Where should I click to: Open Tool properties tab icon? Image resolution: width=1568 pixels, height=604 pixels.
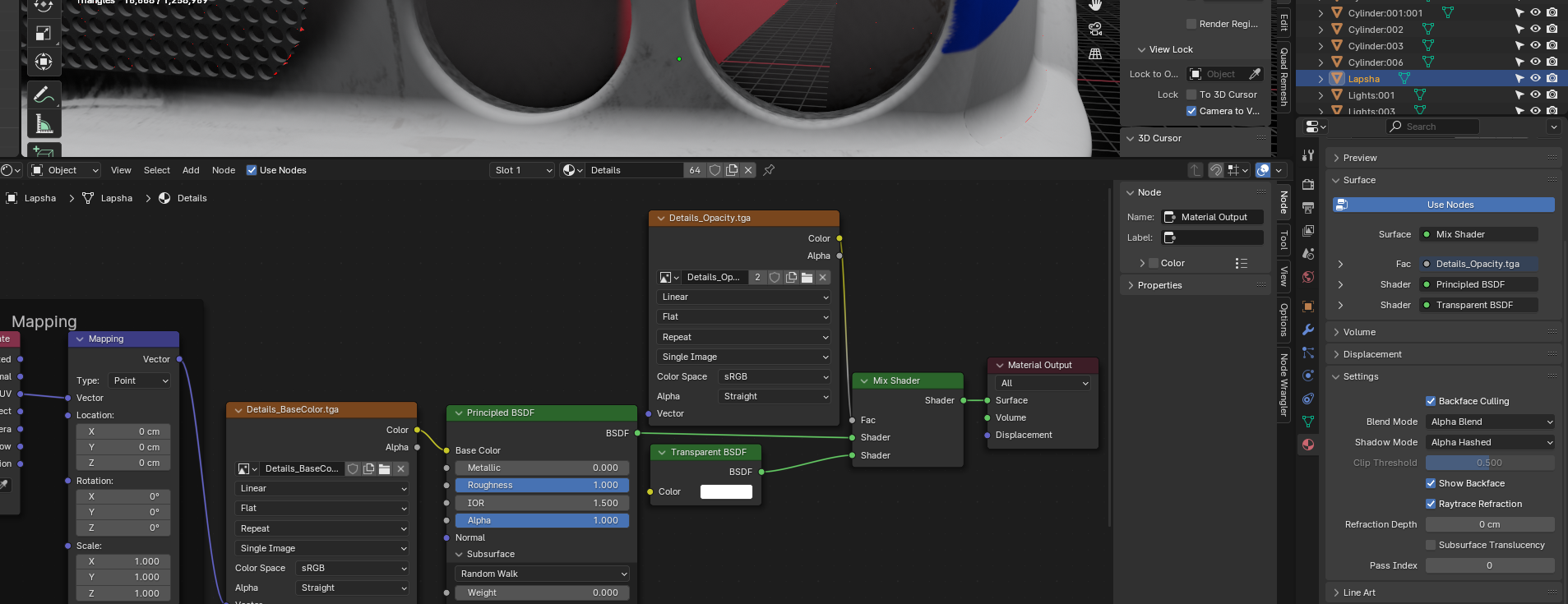(x=1308, y=155)
